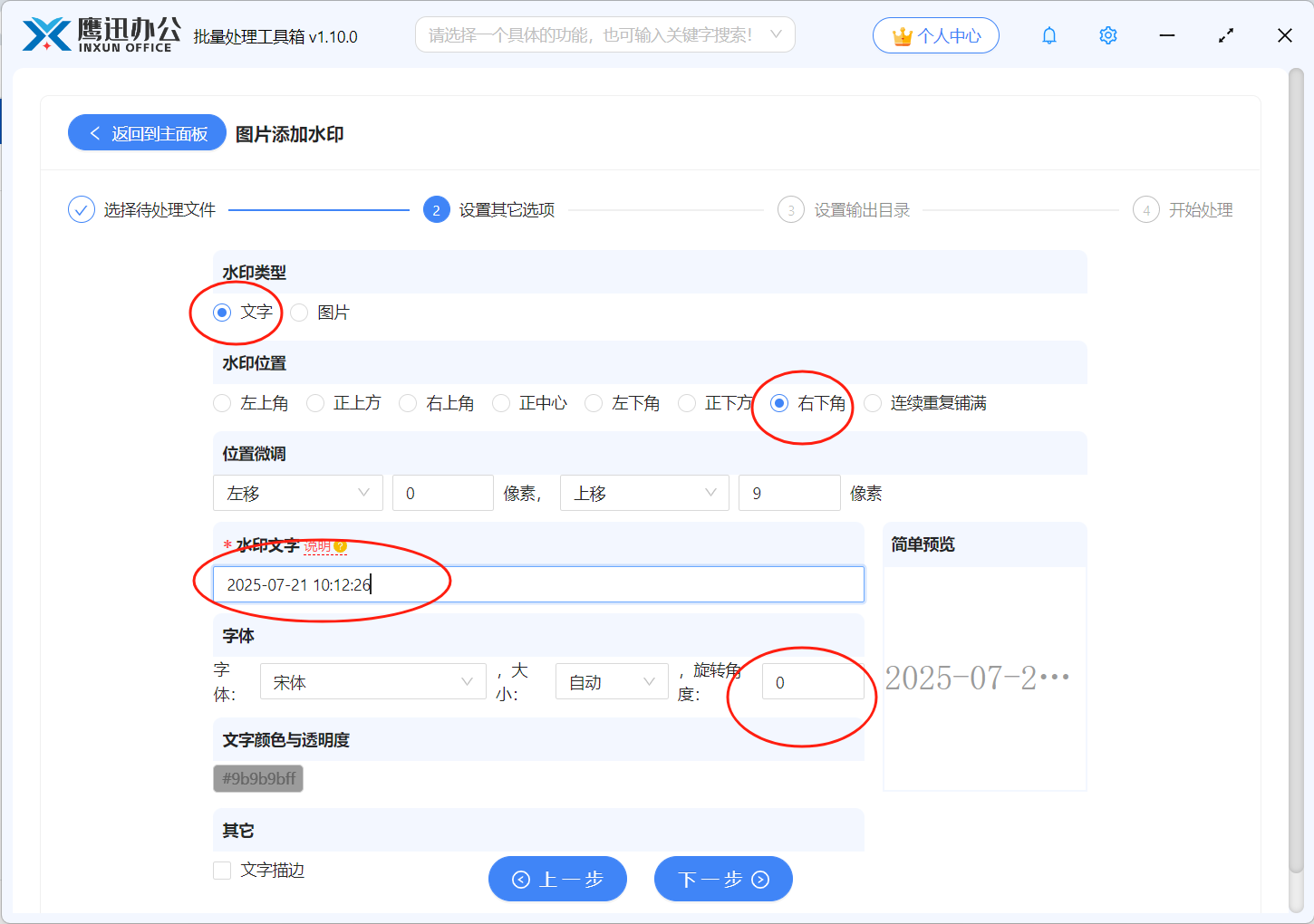
Task: Click 下一步 button
Action: point(723,879)
